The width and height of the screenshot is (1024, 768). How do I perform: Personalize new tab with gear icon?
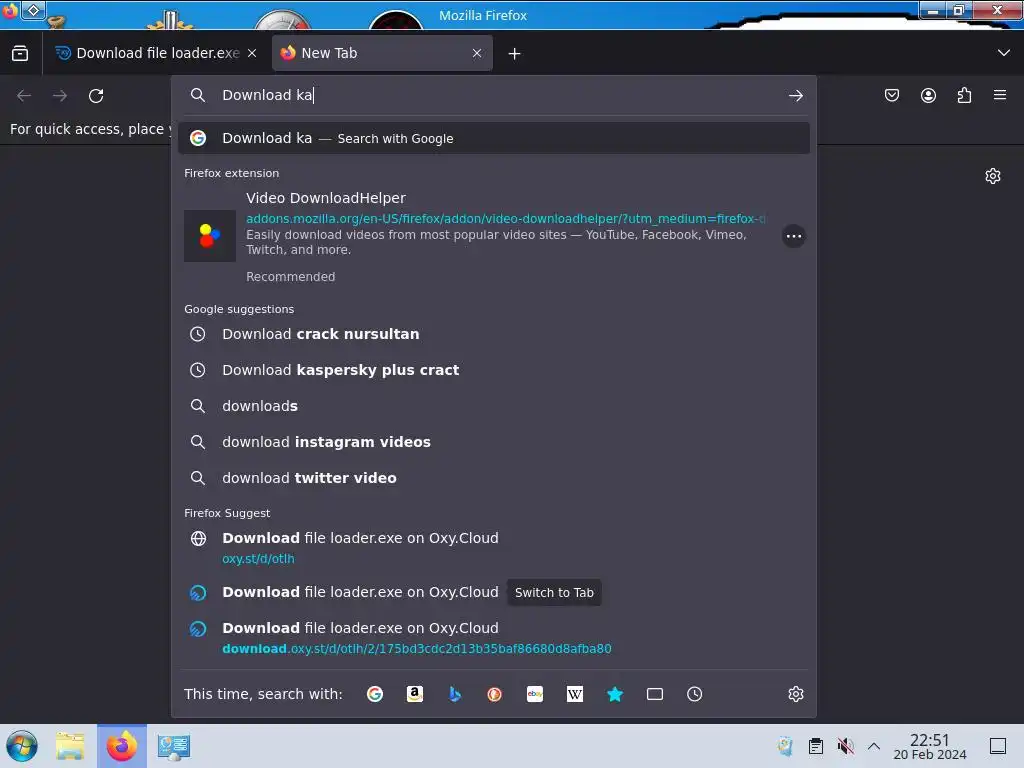tap(993, 176)
